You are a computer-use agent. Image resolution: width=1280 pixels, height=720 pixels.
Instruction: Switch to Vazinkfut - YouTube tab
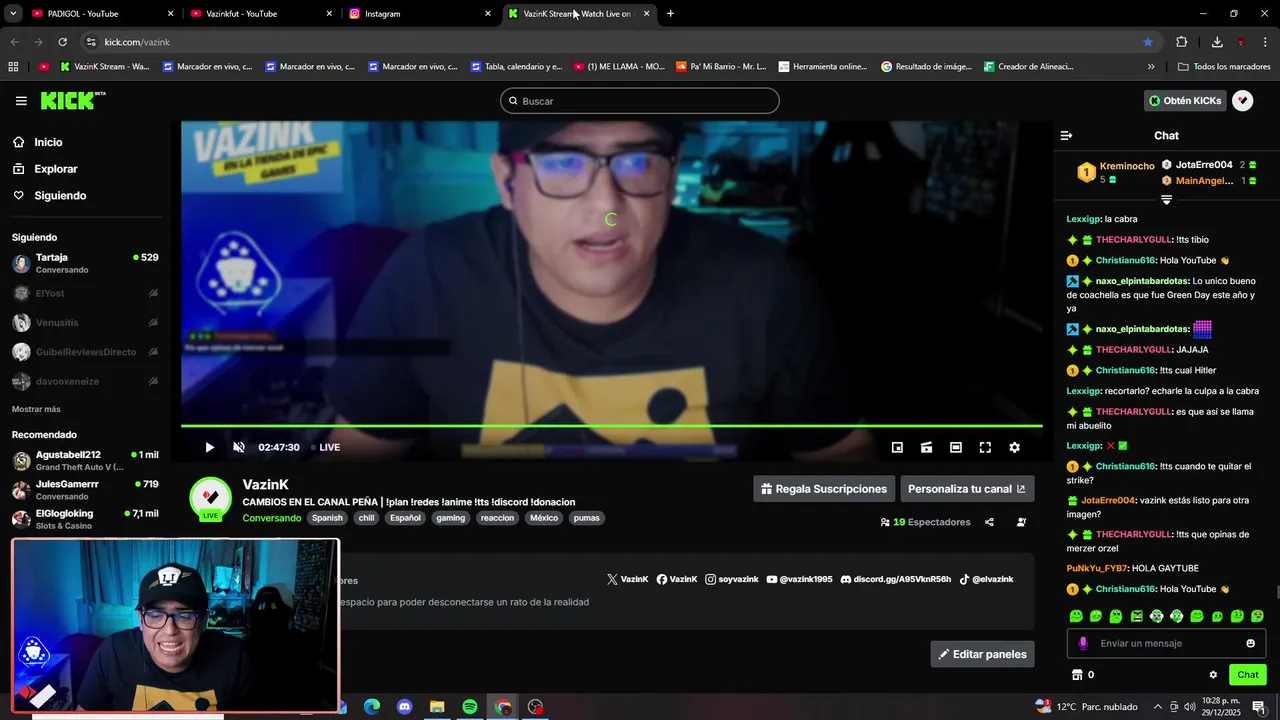[x=261, y=13]
